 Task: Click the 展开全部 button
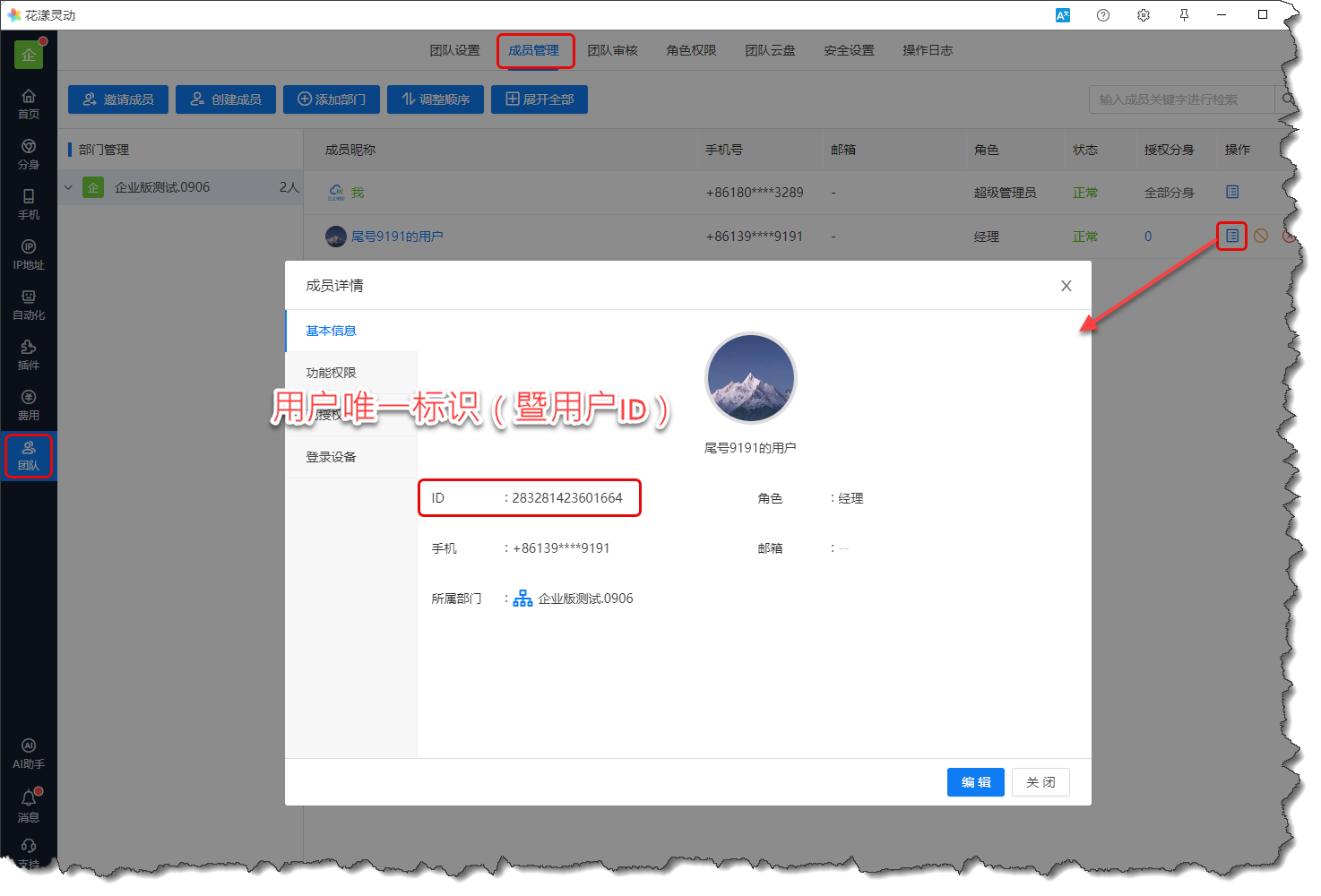(x=540, y=99)
